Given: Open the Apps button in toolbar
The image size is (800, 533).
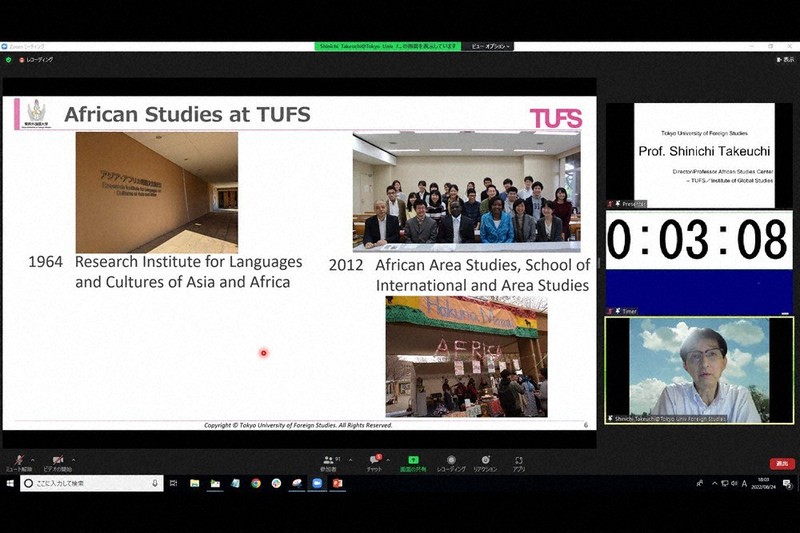Looking at the screenshot, I should click(519, 463).
